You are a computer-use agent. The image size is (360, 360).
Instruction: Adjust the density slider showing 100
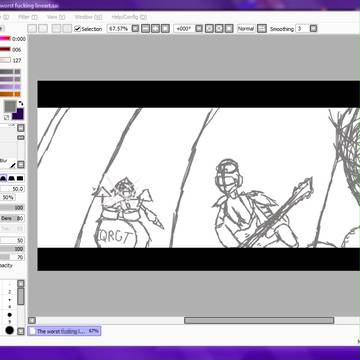12,208
